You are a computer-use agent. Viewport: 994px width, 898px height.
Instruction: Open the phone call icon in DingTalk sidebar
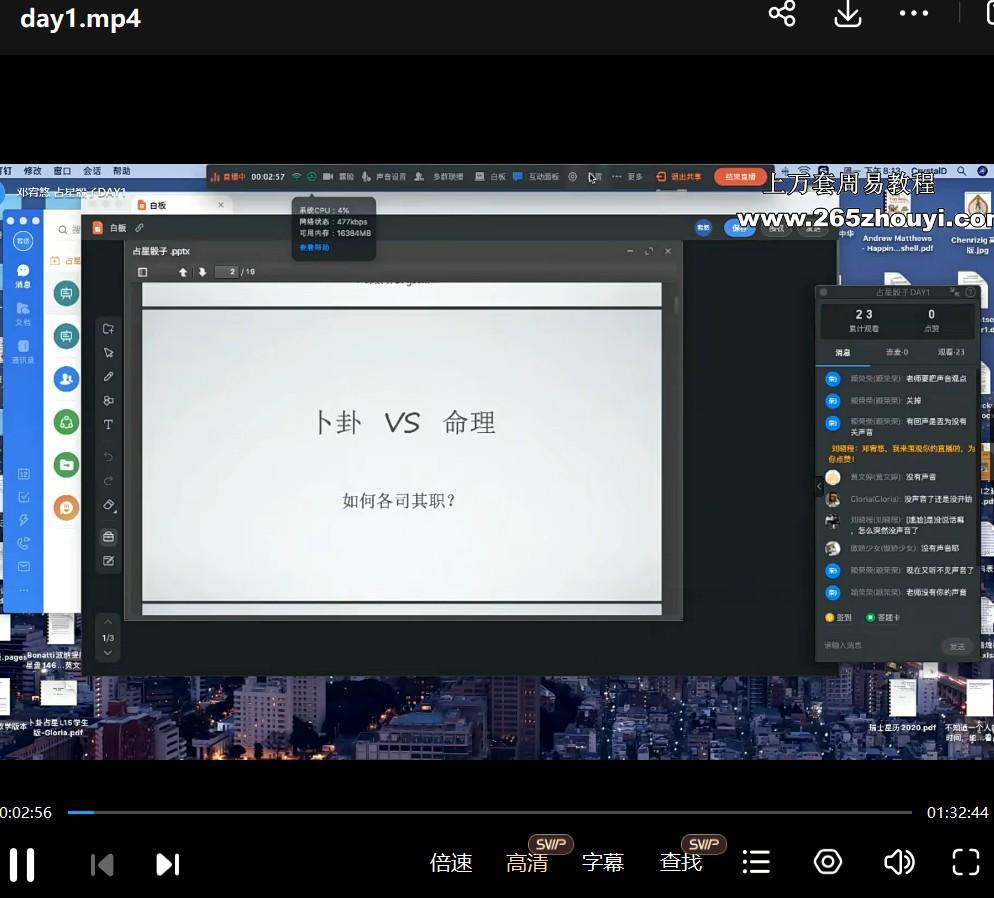23,543
